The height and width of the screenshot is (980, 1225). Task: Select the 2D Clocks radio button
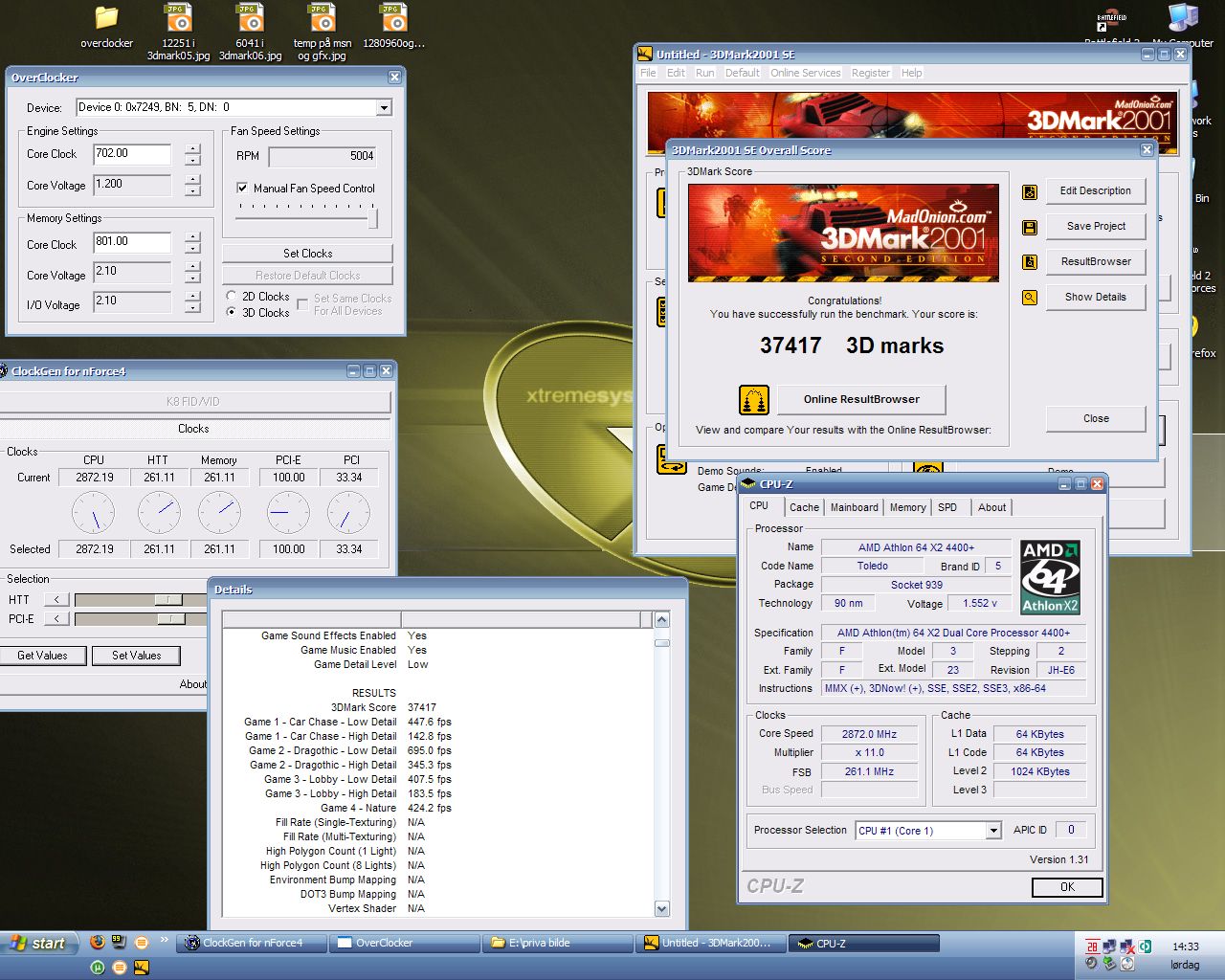[x=232, y=297]
